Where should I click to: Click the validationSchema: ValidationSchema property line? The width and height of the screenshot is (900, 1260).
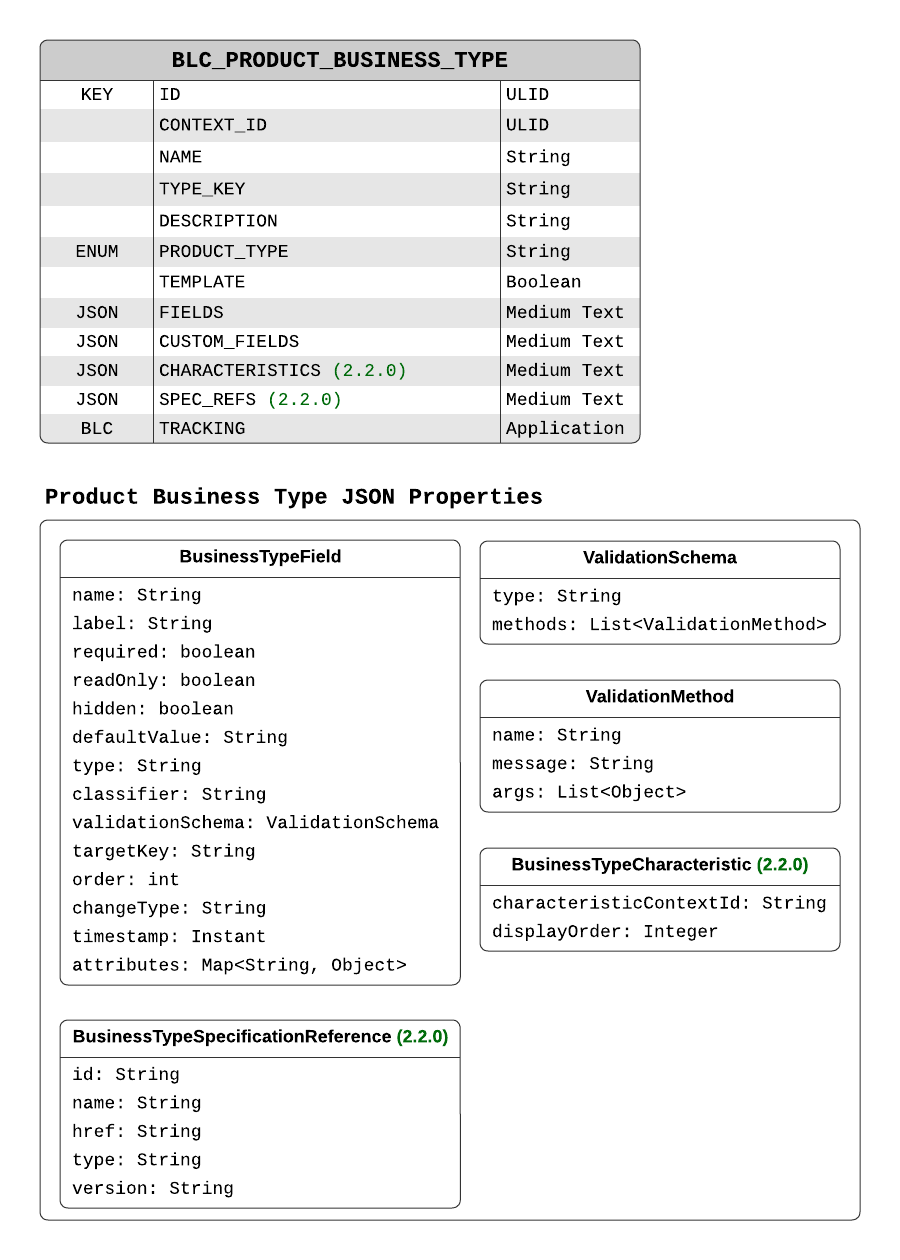[x=256, y=822]
